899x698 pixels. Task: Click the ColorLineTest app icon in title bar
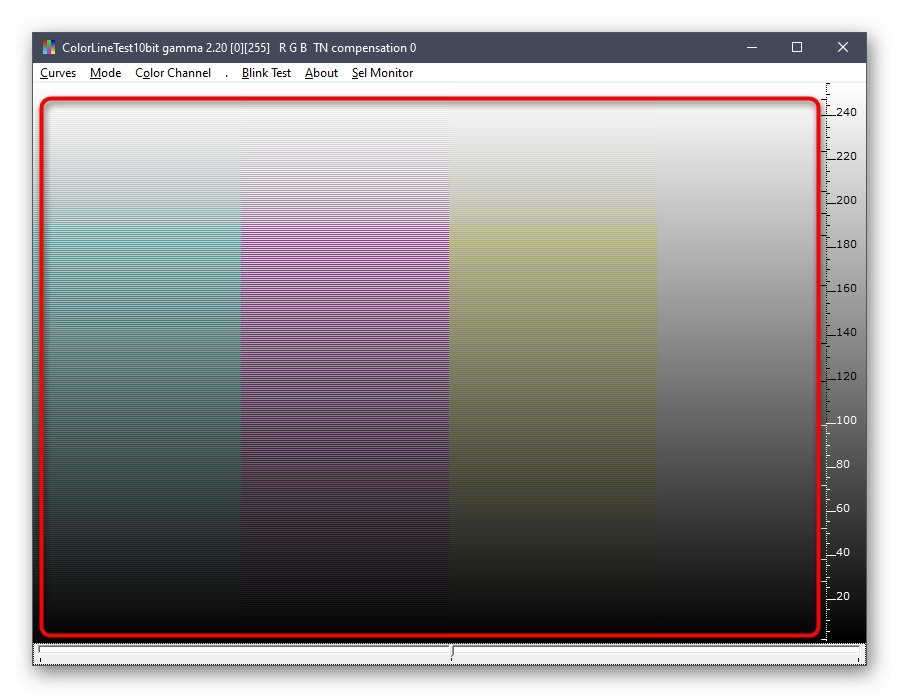[49, 47]
